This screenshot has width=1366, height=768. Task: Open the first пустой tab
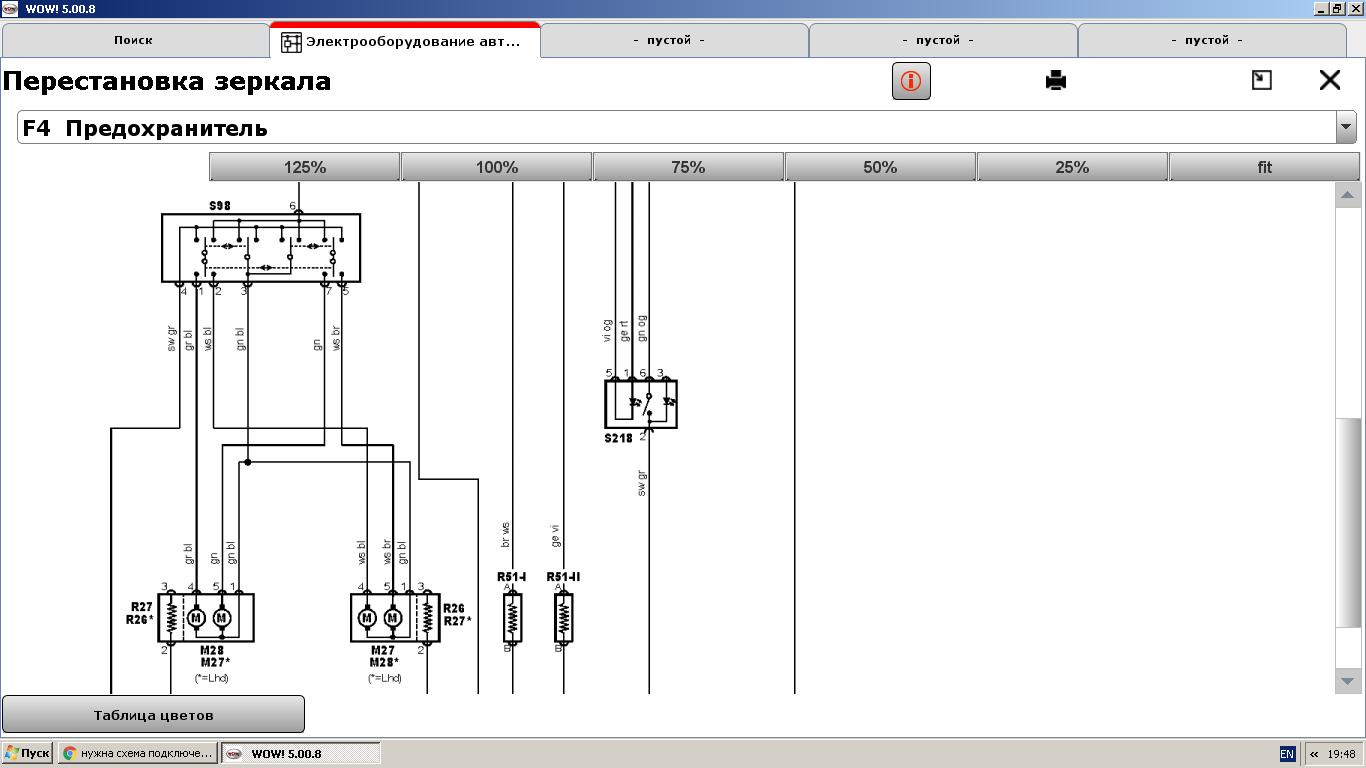click(x=673, y=40)
